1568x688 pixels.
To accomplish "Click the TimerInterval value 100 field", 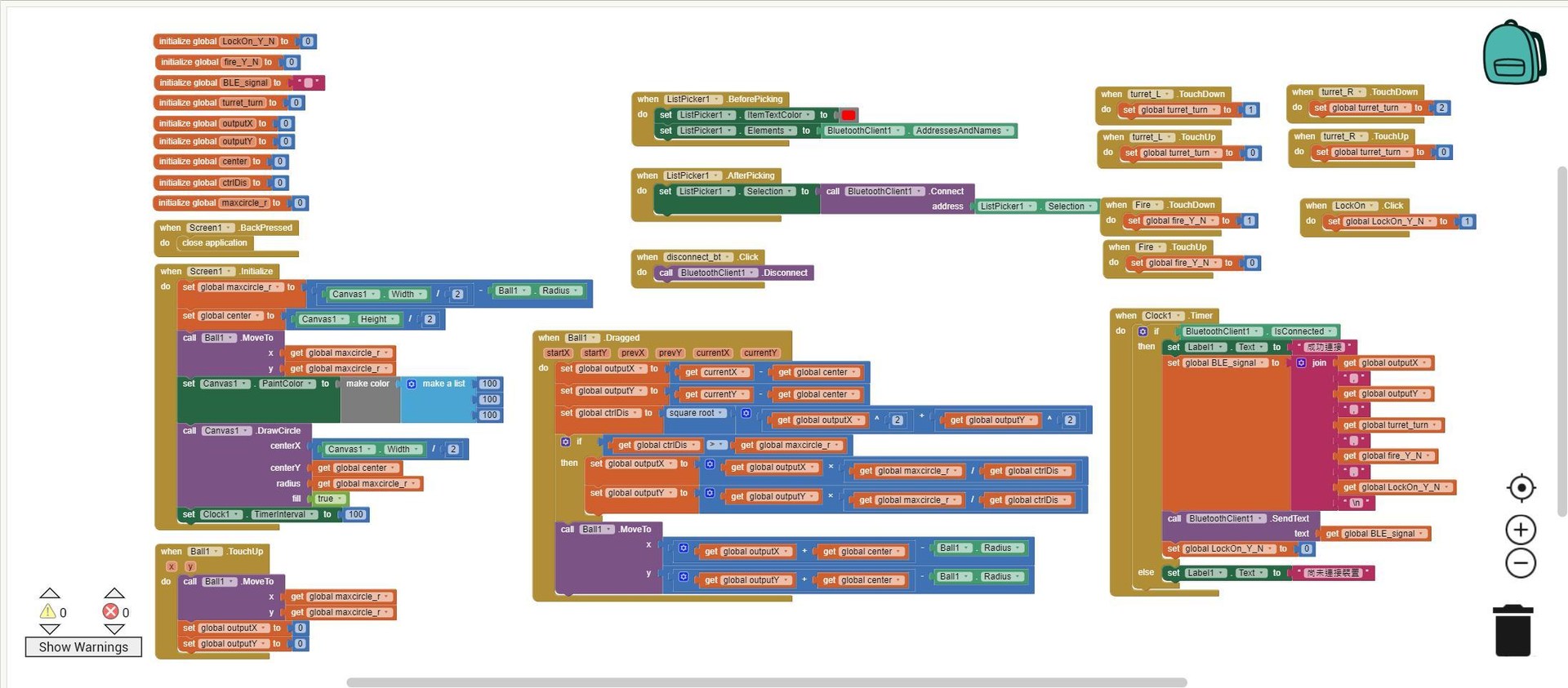I will tap(355, 514).
